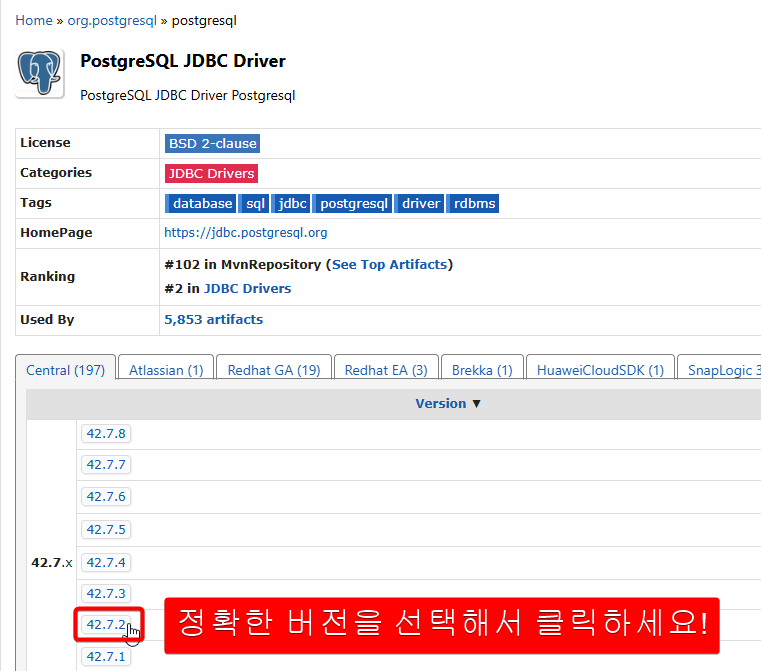Open version 42.7.7
The image size is (761, 671).
[106, 464]
